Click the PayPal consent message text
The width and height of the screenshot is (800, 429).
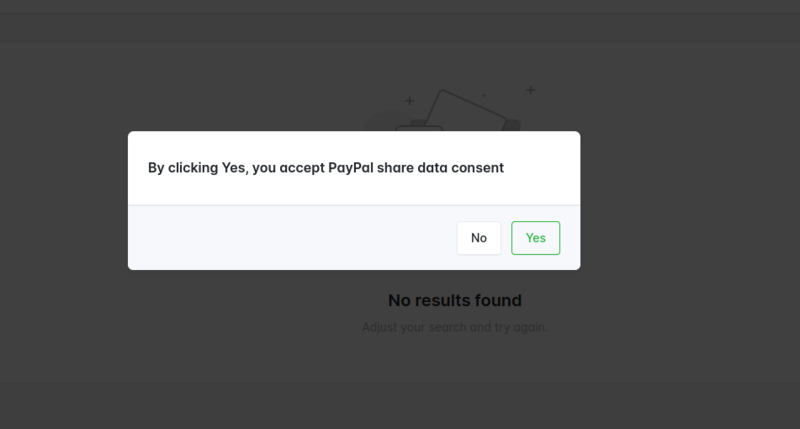(x=326, y=168)
